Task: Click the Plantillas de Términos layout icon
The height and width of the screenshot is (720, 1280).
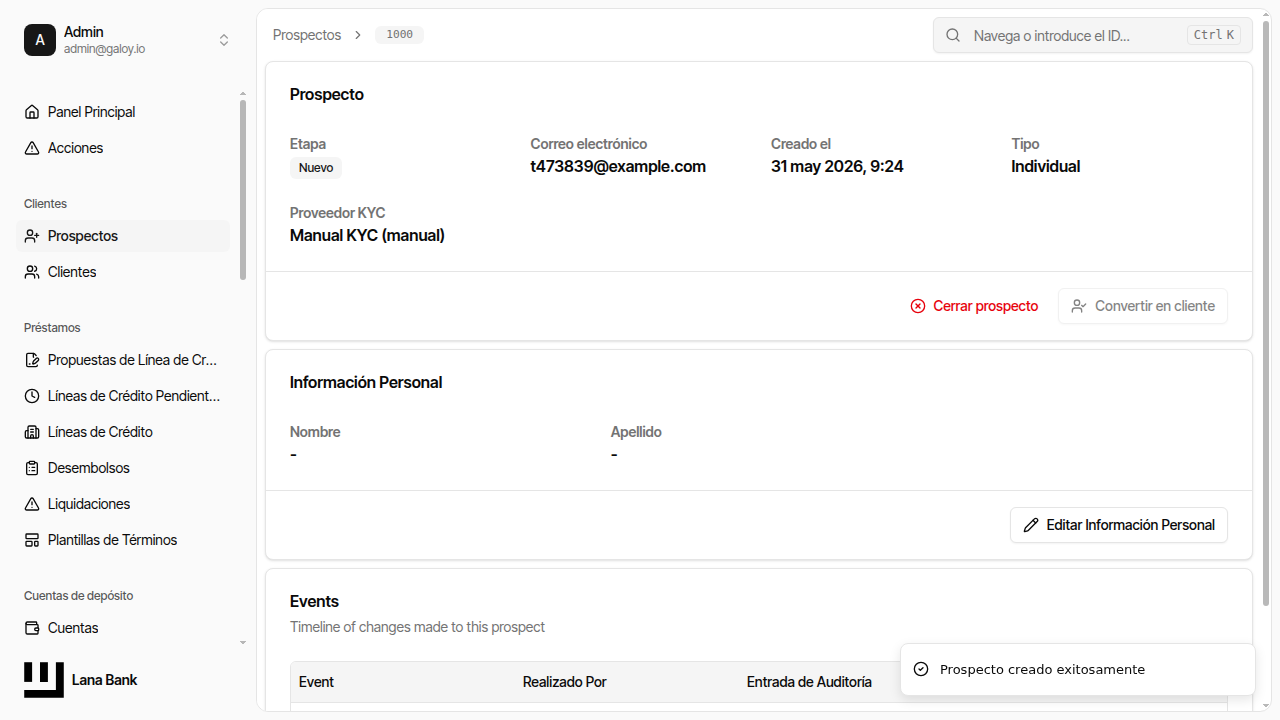Action: pos(32,540)
